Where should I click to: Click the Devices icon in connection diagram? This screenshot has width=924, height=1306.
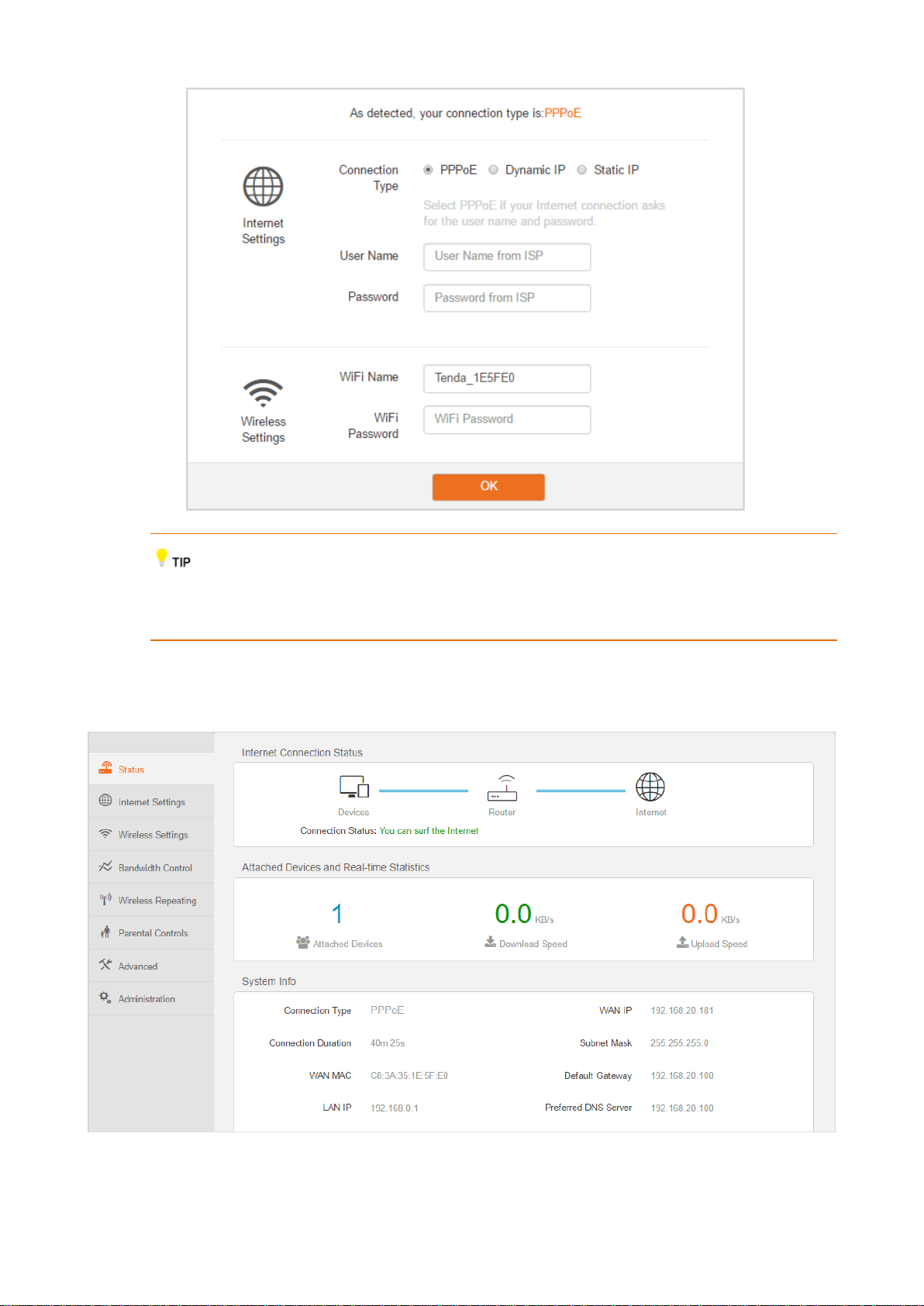pos(353,787)
